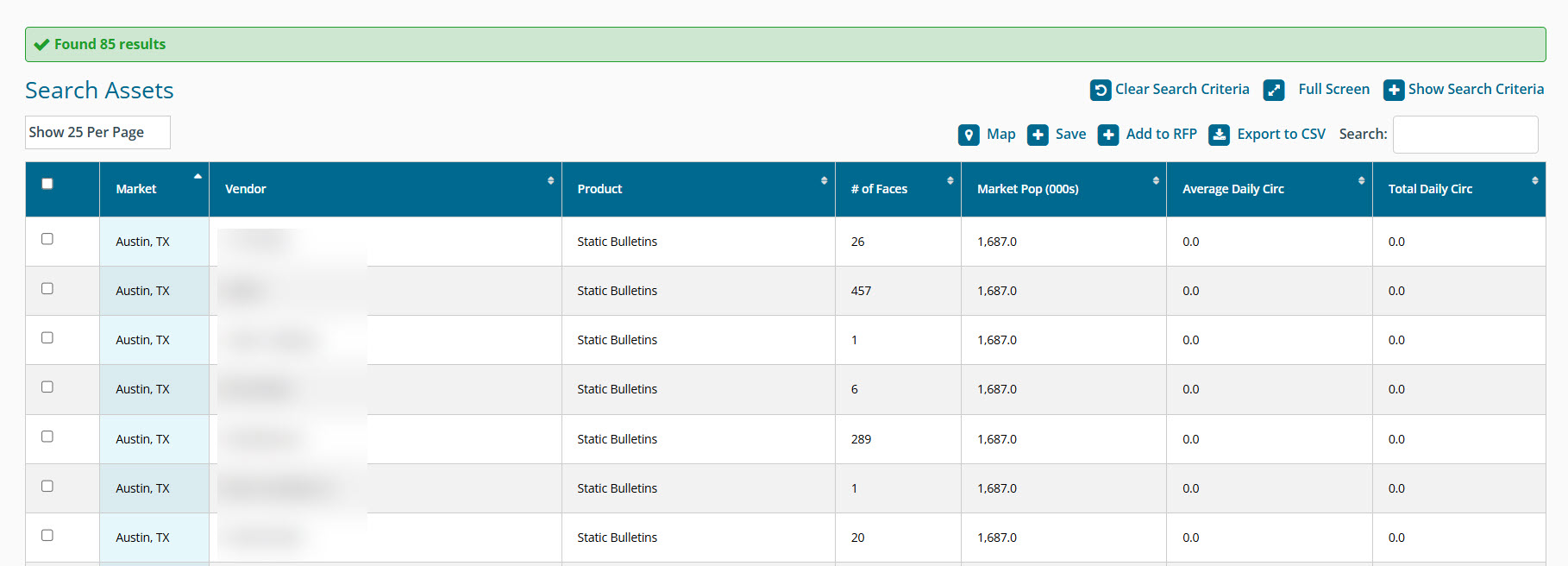1568x566 pixels.
Task: Click the Save plus icon
Action: pyautogui.click(x=1038, y=135)
